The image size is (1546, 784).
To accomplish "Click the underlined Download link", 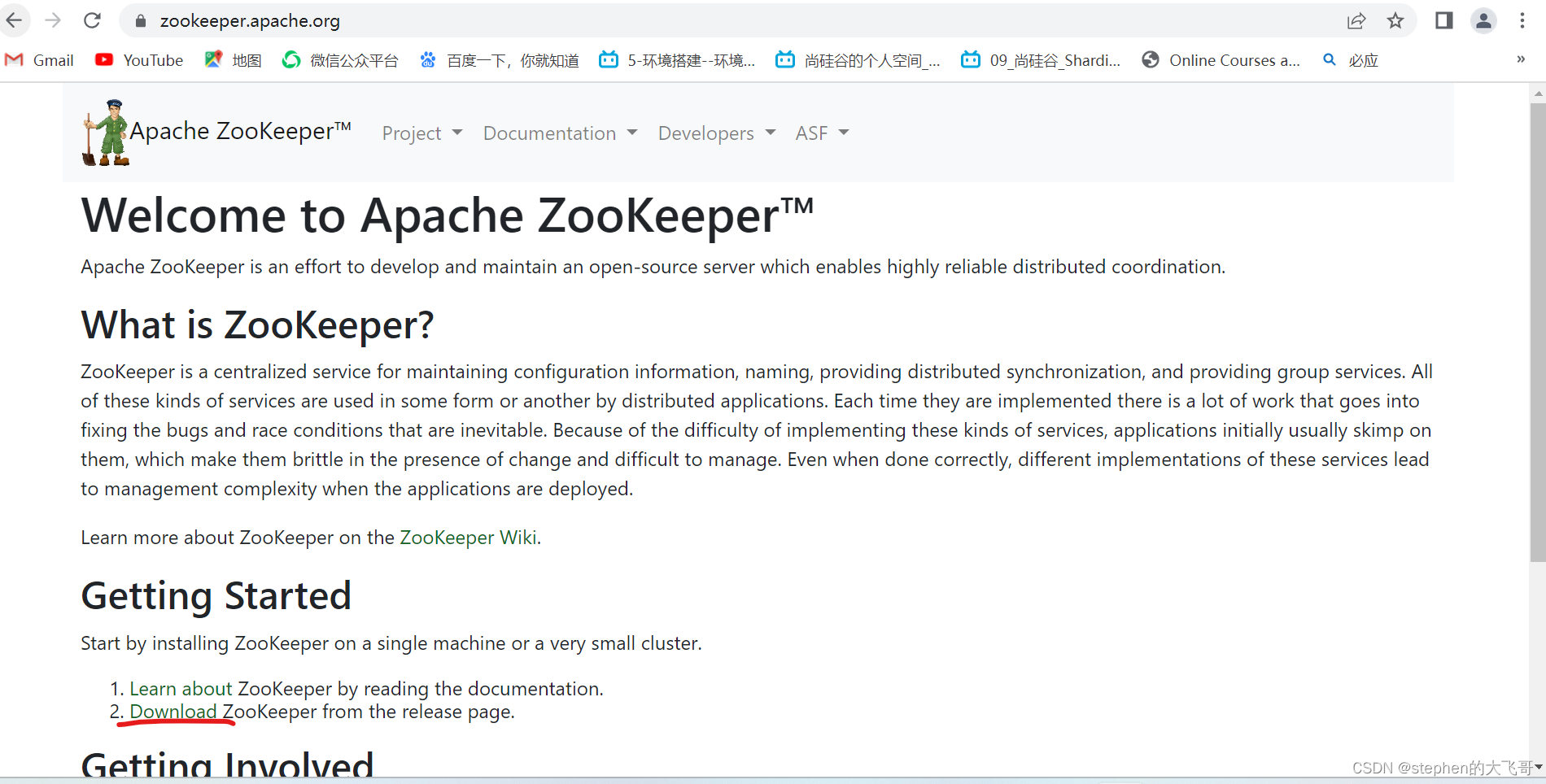I will tap(175, 712).
